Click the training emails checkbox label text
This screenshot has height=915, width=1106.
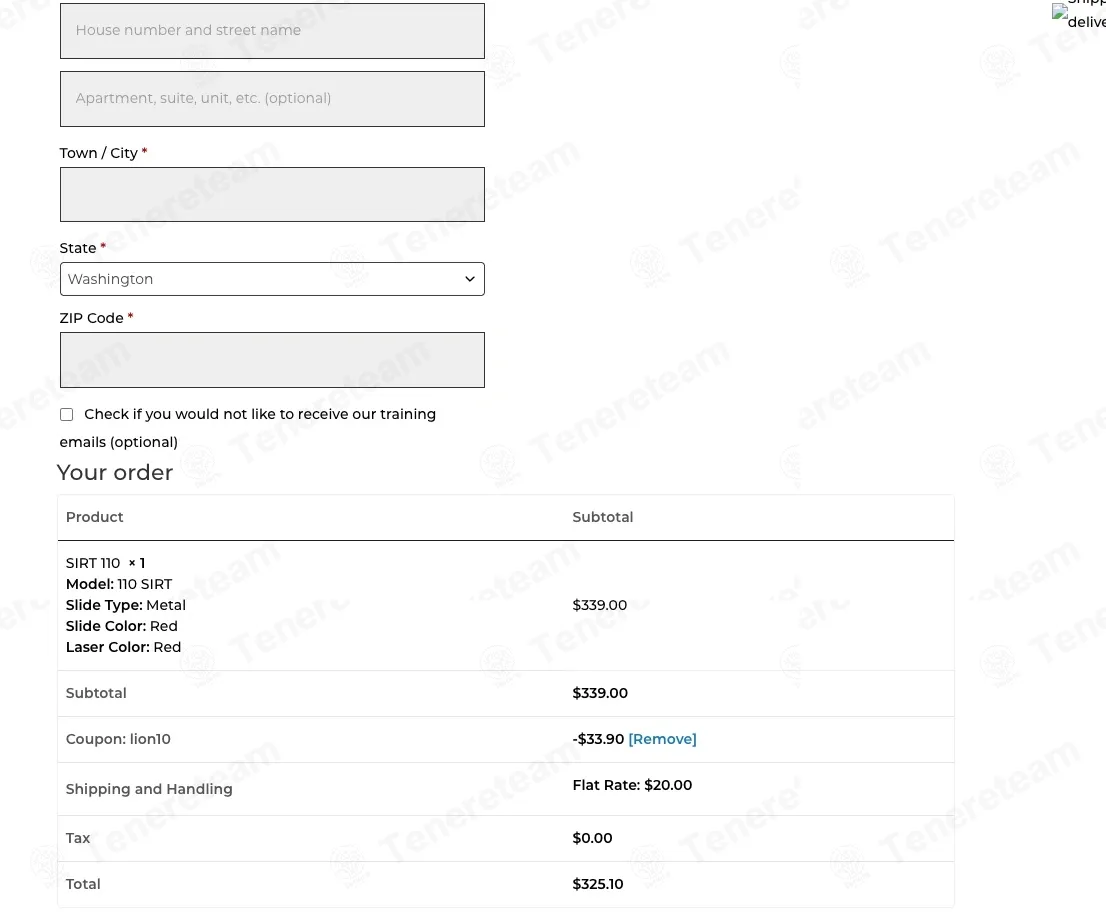pyautogui.click(x=259, y=414)
